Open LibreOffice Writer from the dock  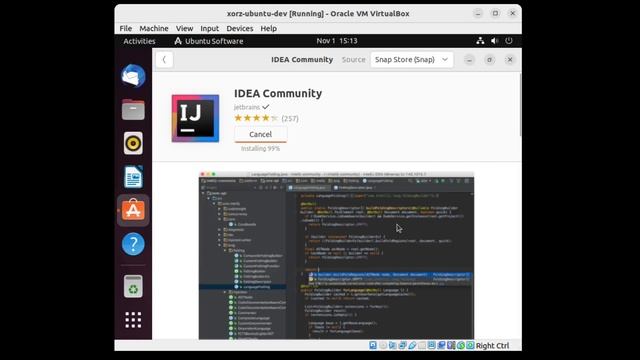[133, 177]
